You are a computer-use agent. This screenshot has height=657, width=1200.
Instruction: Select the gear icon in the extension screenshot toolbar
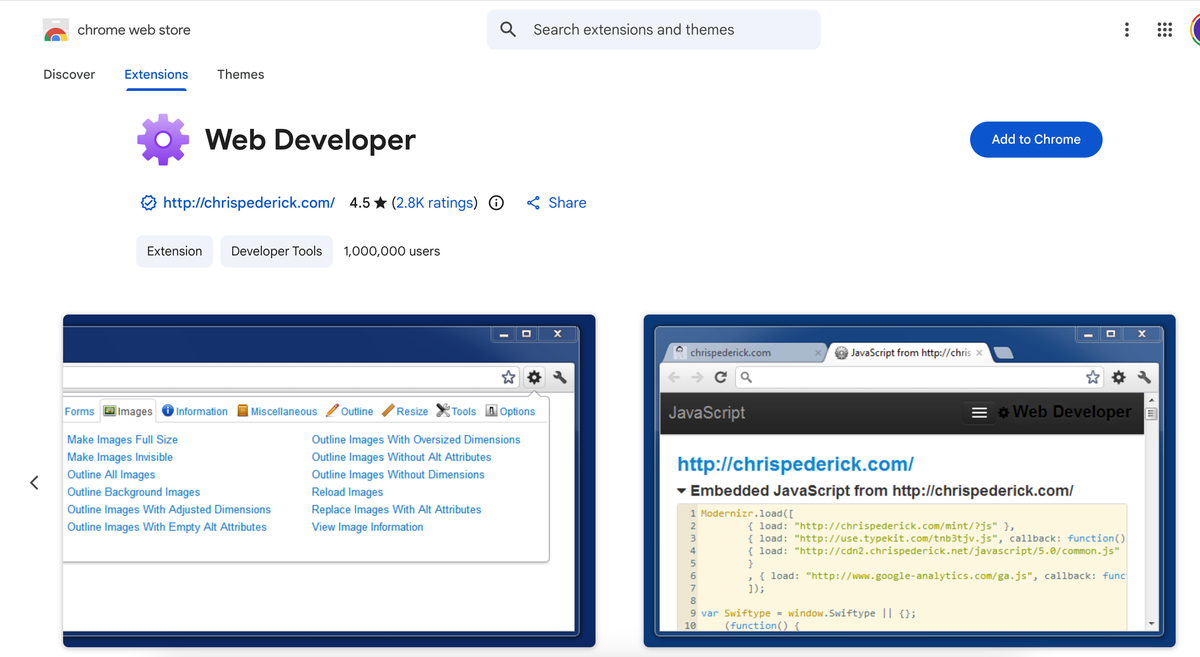point(534,377)
